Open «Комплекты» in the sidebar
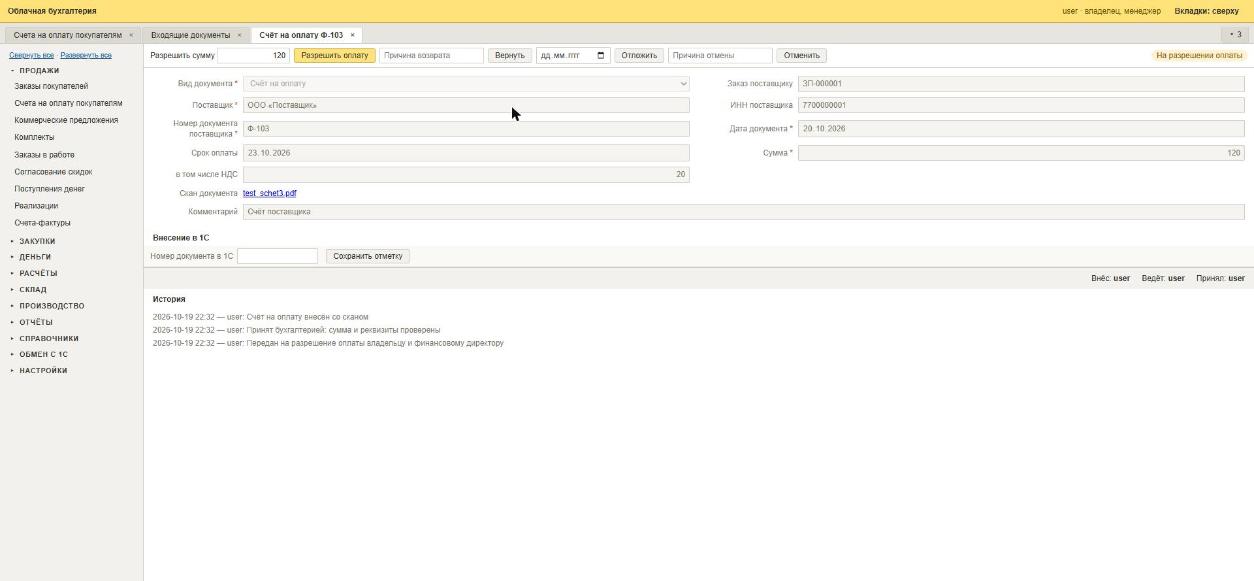The height and width of the screenshot is (581, 1254). point(34,137)
